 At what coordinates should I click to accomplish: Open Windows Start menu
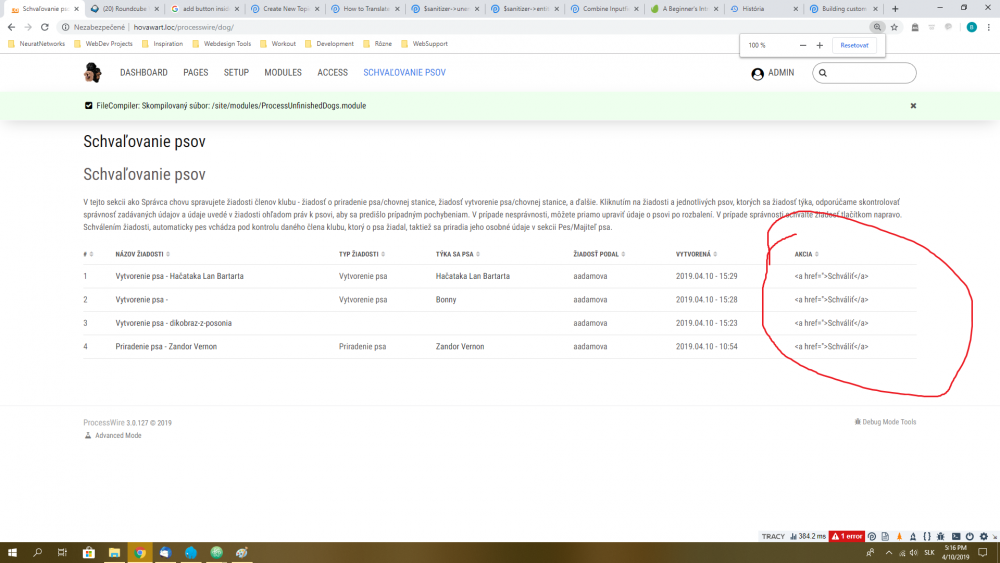coord(13,552)
